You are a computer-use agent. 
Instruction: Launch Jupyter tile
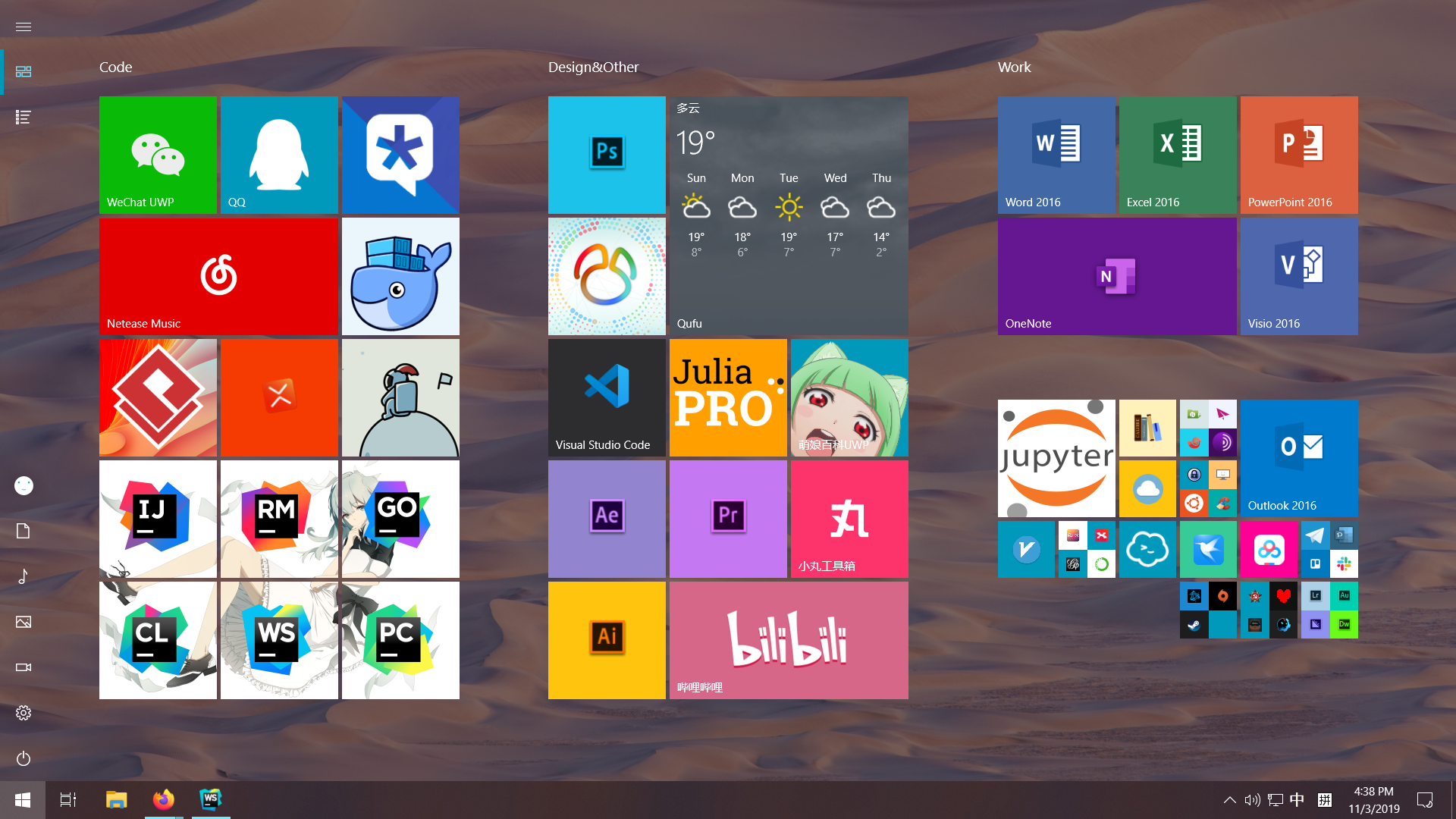coord(1056,458)
